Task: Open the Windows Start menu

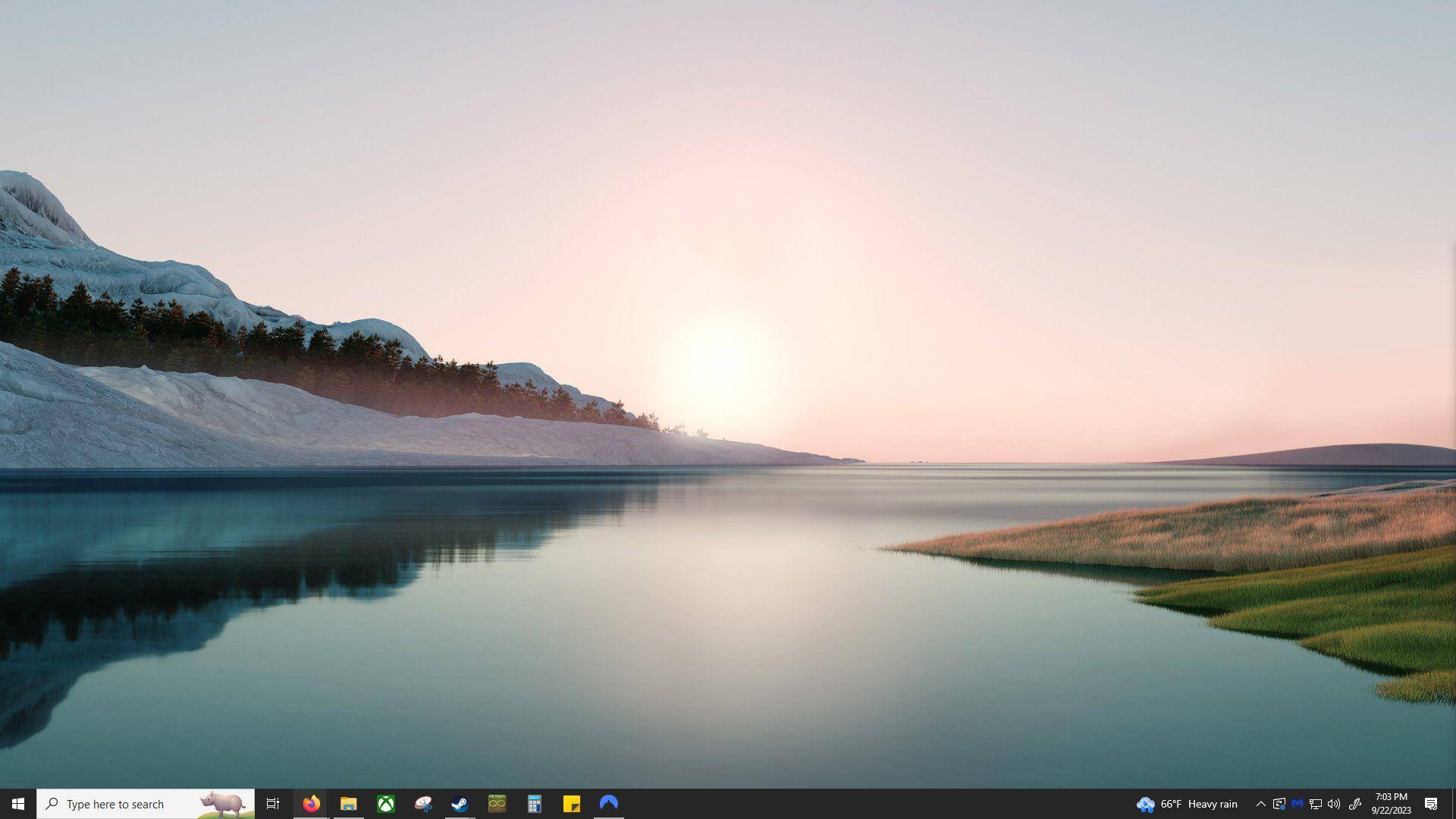Action: tap(18, 804)
